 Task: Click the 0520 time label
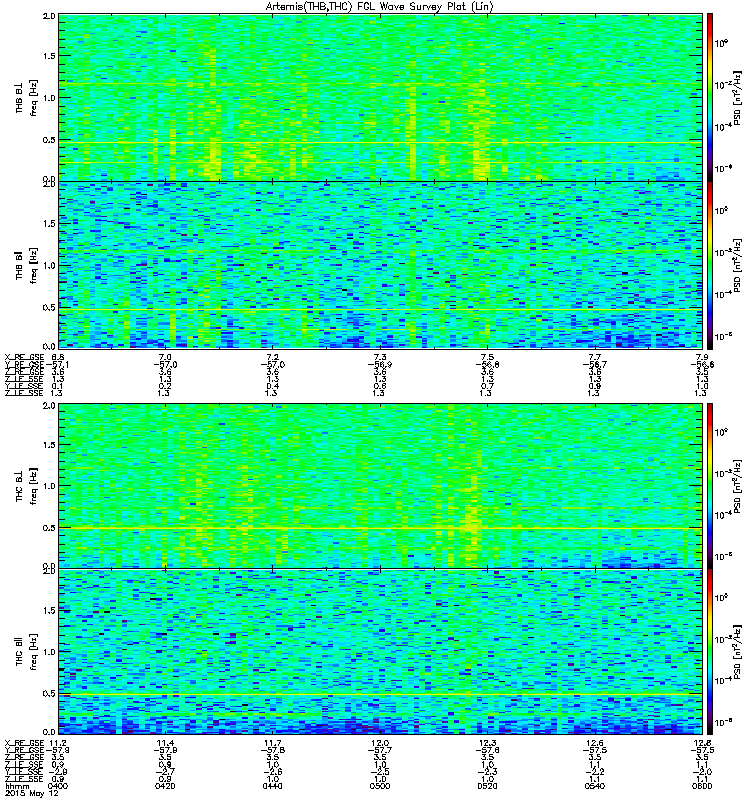[x=488, y=786]
